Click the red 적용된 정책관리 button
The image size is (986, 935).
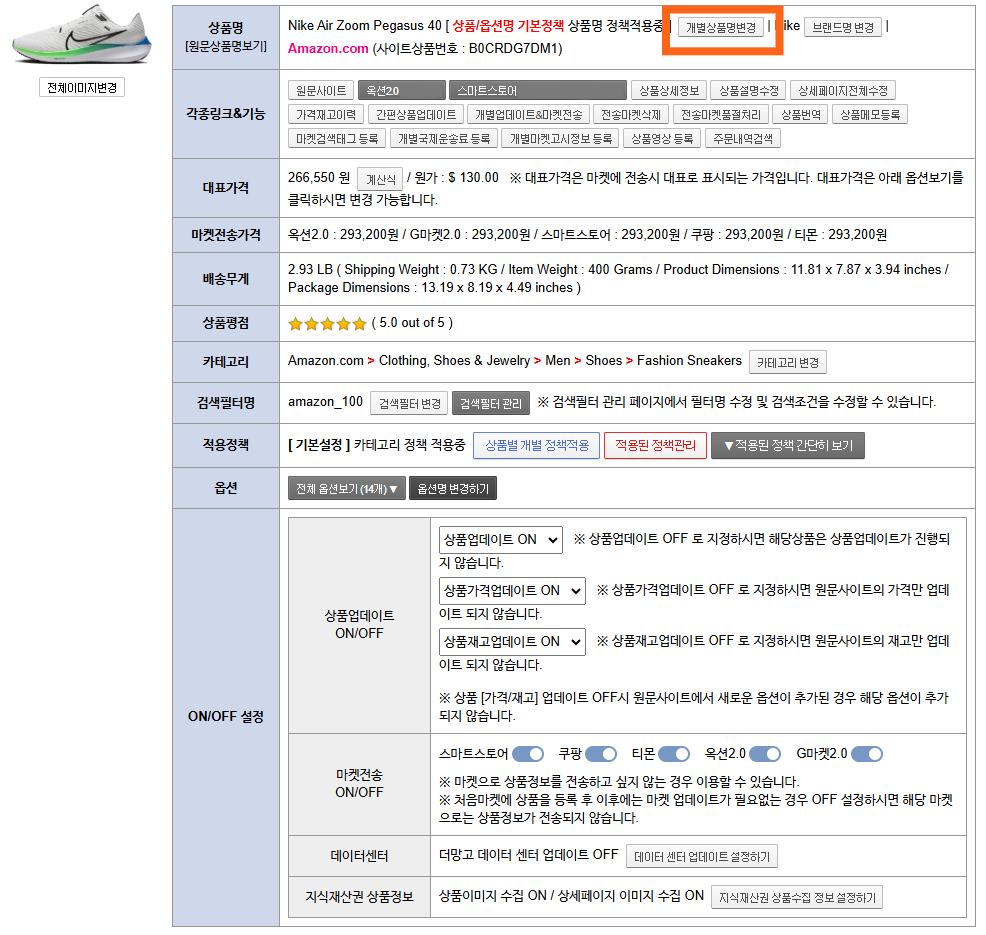[x=655, y=445]
